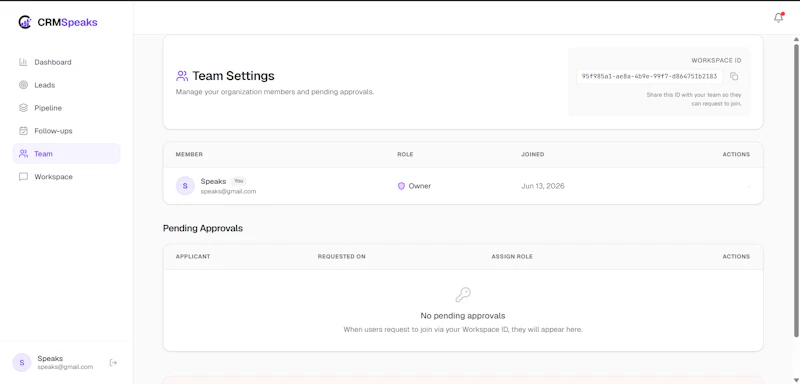Click the vertical page scrollbar

(796, 190)
